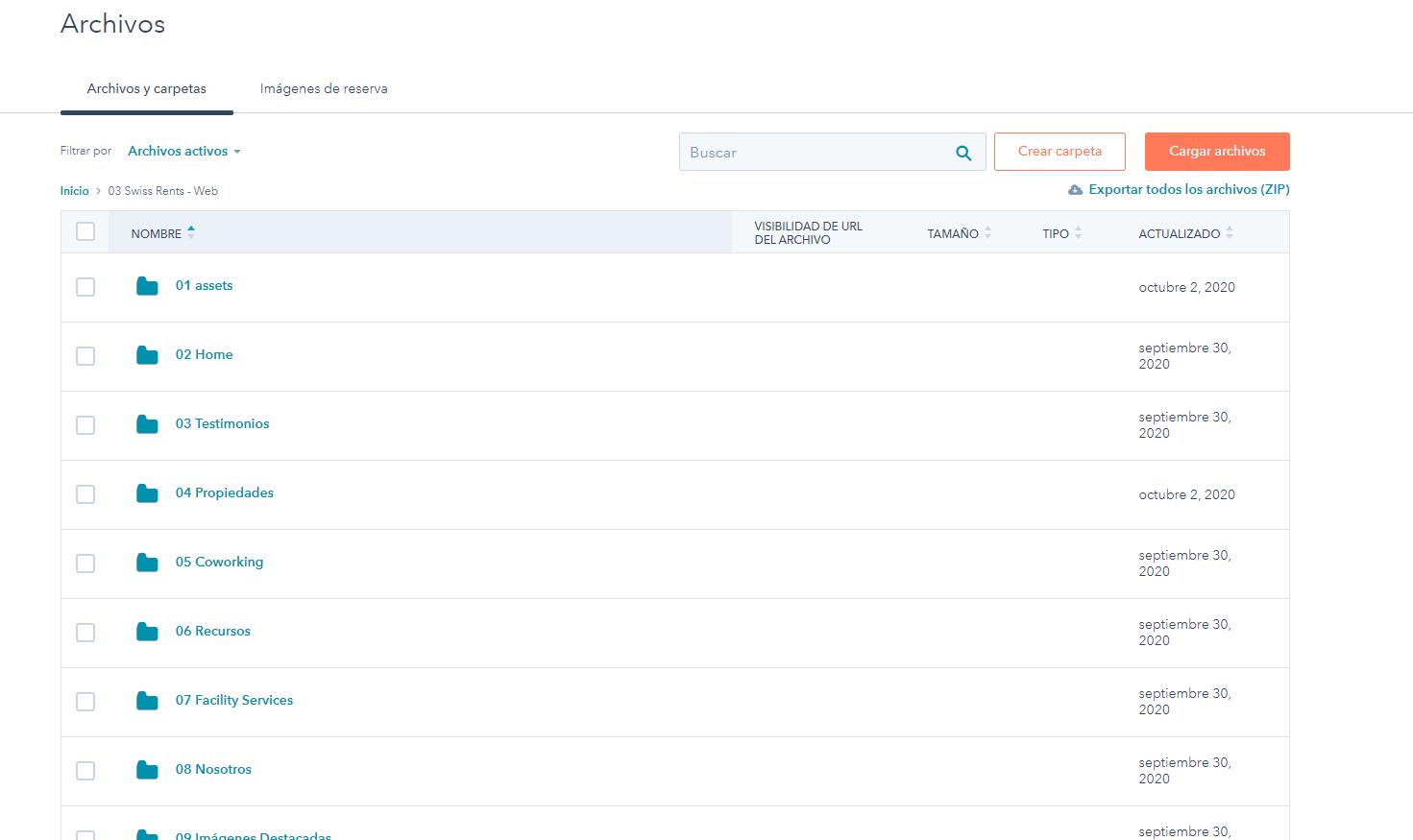Open the 02 Home folder link
This screenshot has width=1413, height=840.
(x=204, y=355)
